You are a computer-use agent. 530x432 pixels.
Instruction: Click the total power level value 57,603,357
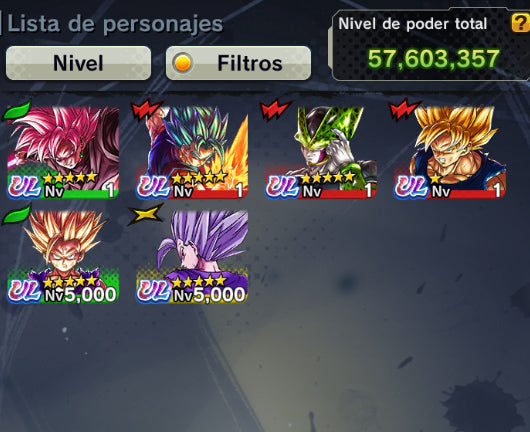click(433, 59)
